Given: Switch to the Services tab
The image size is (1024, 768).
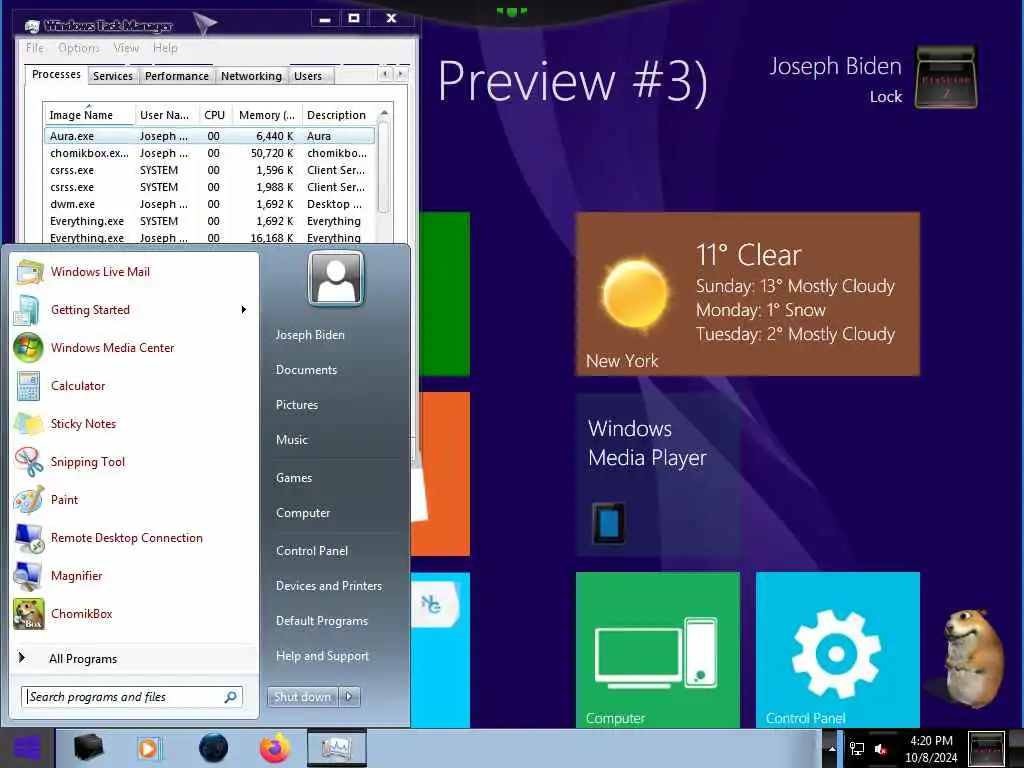Looking at the screenshot, I should (112, 76).
